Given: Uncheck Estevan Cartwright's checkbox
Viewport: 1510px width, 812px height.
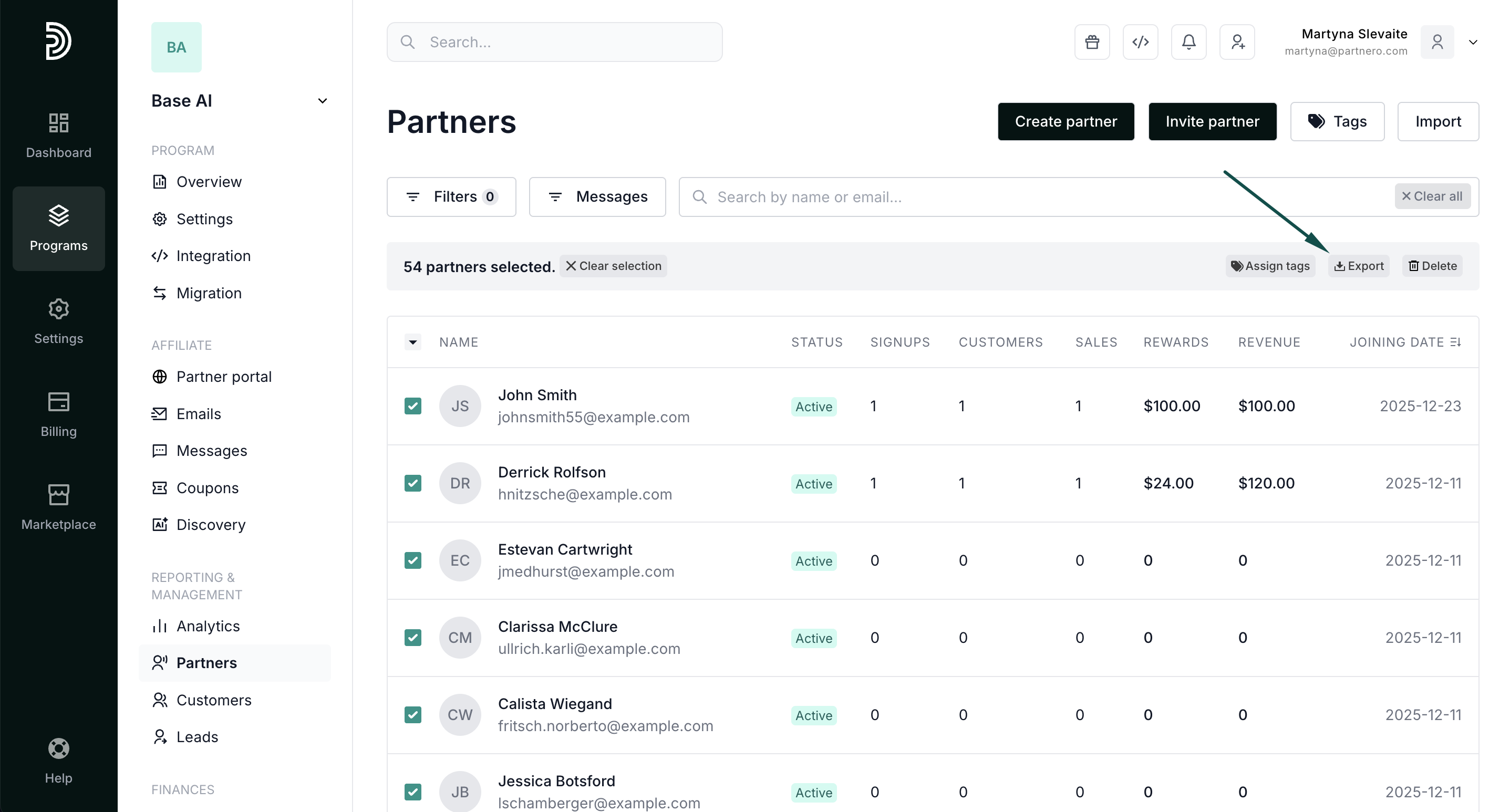Looking at the screenshot, I should tap(412, 560).
